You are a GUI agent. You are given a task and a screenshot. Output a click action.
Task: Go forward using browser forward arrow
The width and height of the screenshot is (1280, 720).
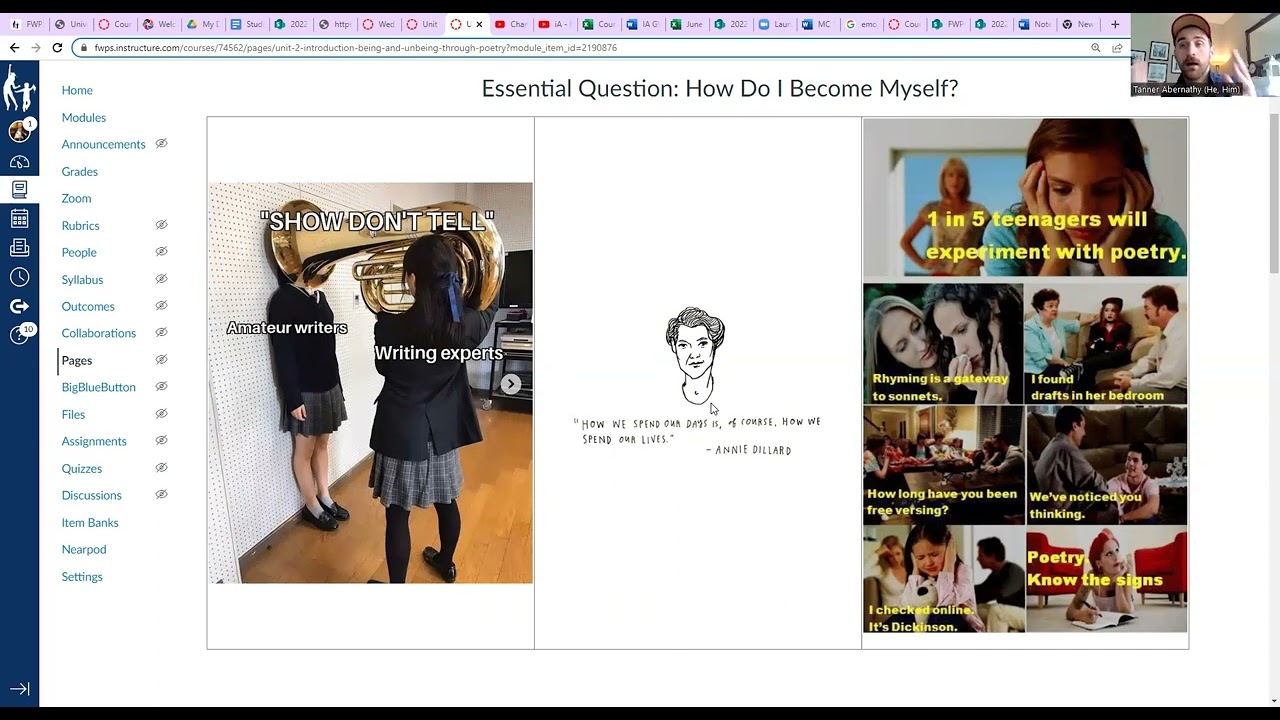[x=35, y=48]
